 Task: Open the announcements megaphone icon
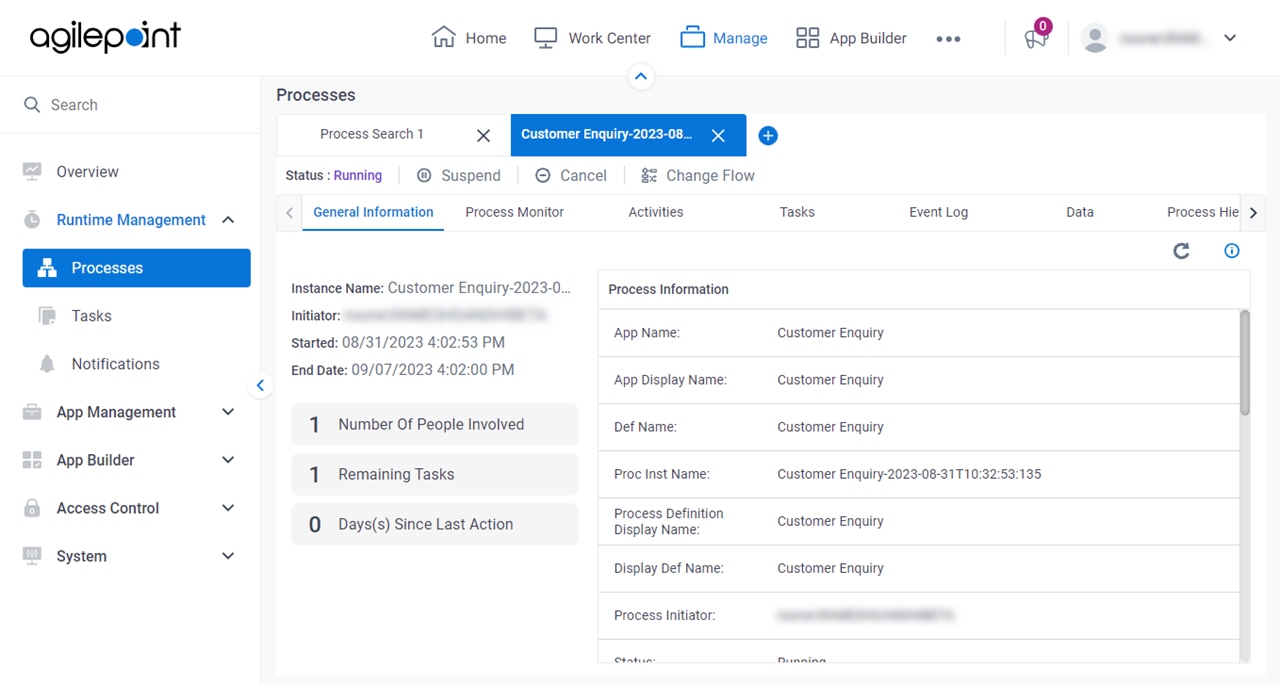1036,38
